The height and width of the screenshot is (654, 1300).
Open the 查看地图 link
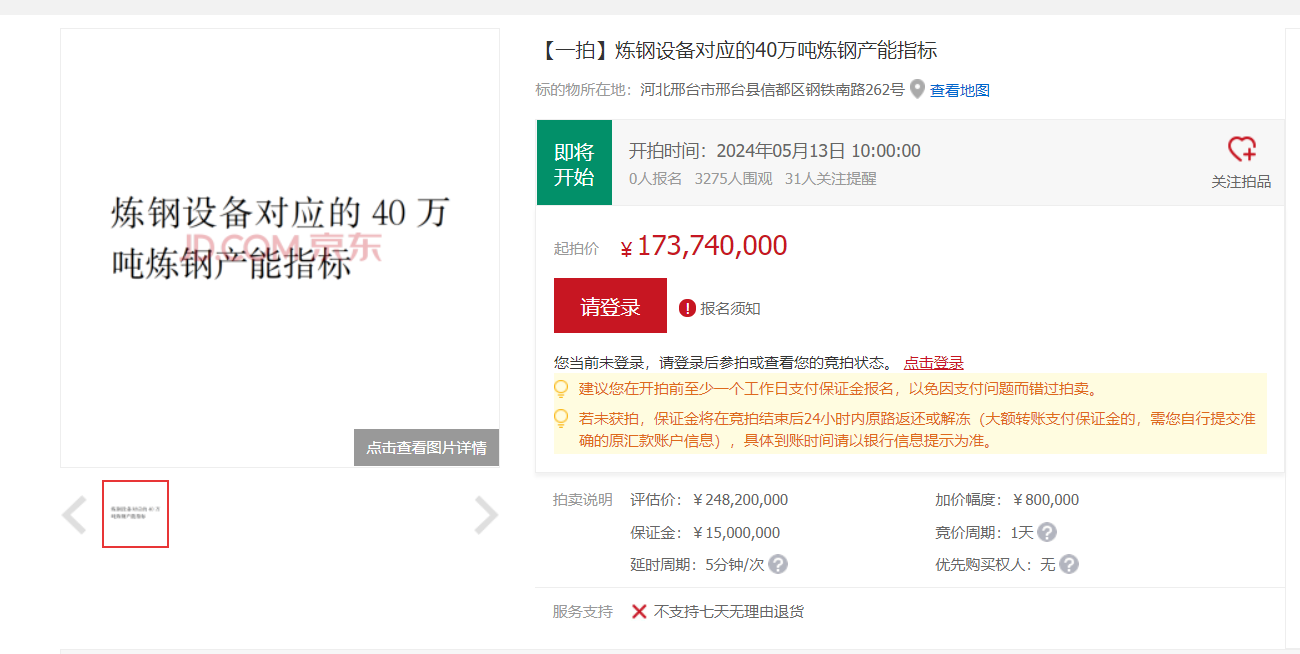pos(960,90)
